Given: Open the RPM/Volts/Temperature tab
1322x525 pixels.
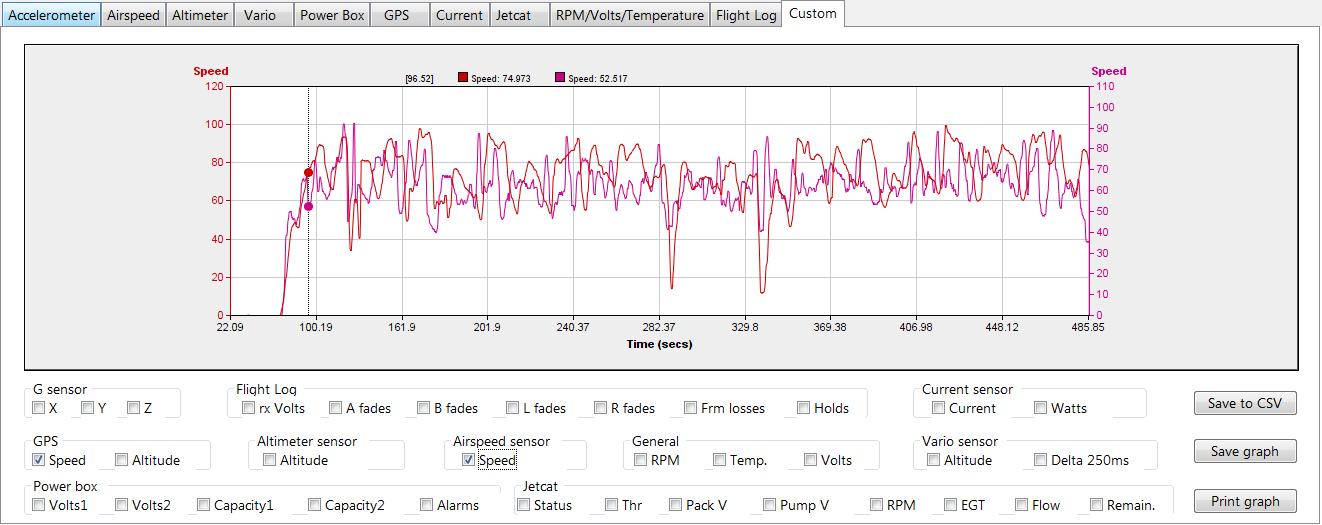Looking at the screenshot, I should pyautogui.click(x=630, y=15).
